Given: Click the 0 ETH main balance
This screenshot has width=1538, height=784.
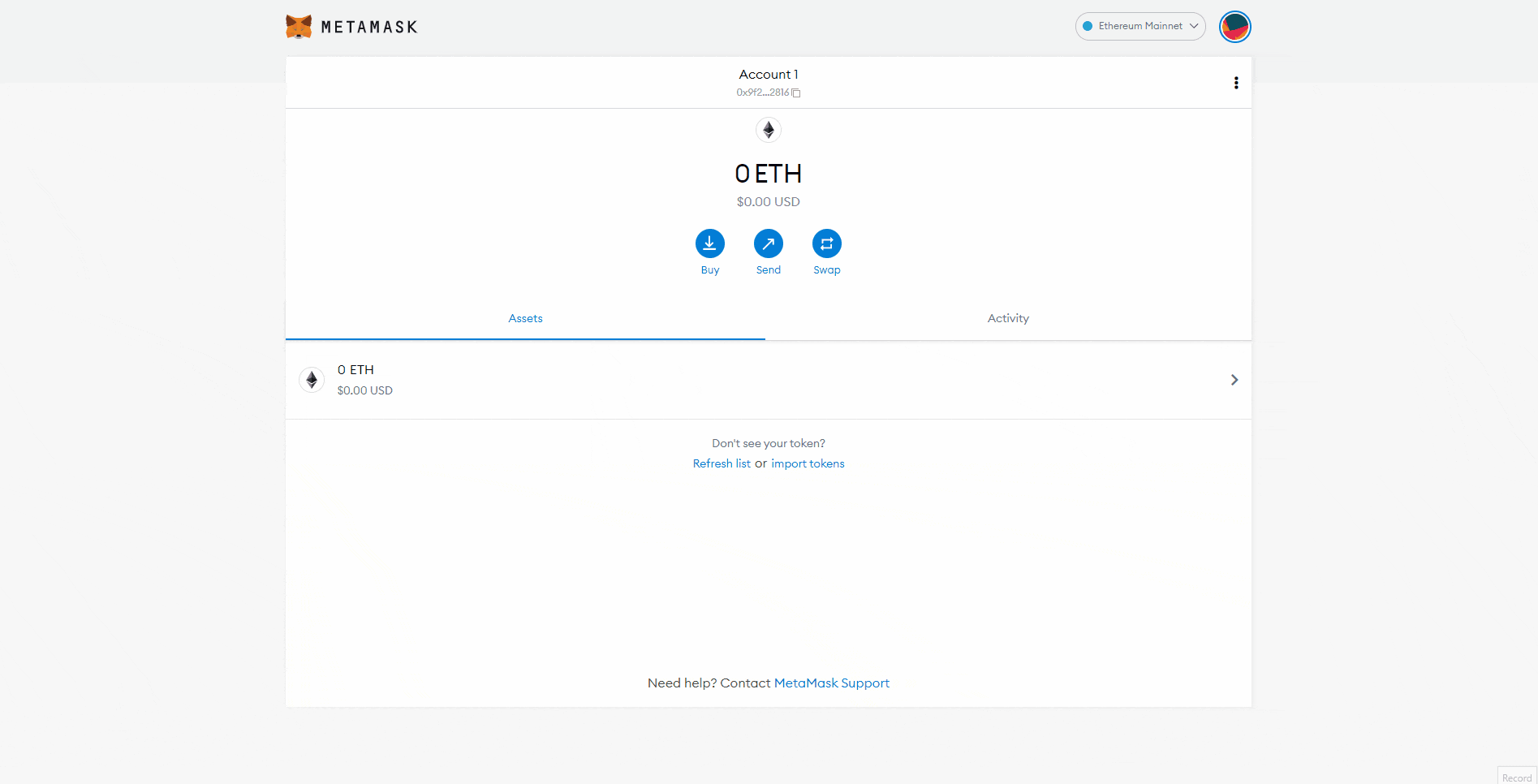Looking at the screenshot, I should (769, 174).
